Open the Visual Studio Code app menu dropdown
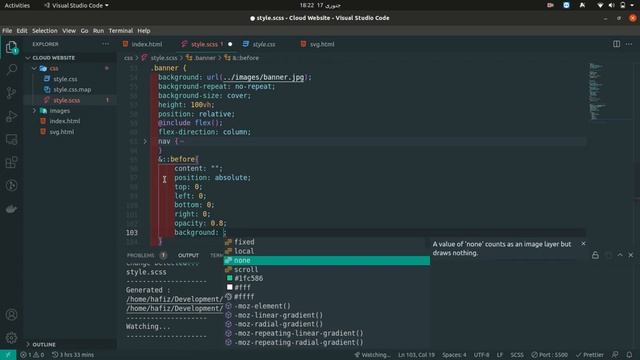640x360 pixels. (76, 5)
